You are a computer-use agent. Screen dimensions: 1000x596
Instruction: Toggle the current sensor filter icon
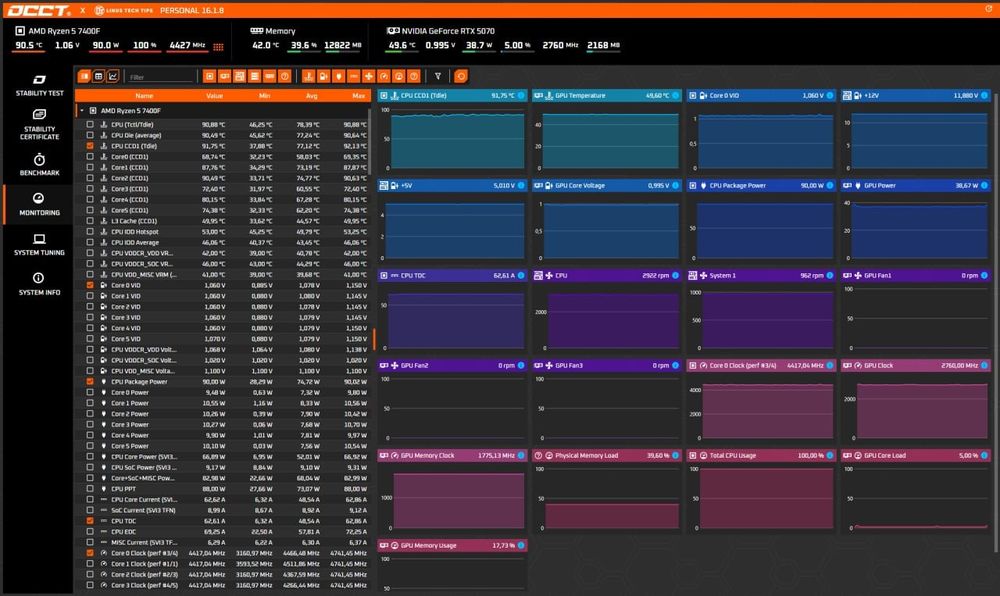(354, 76)
